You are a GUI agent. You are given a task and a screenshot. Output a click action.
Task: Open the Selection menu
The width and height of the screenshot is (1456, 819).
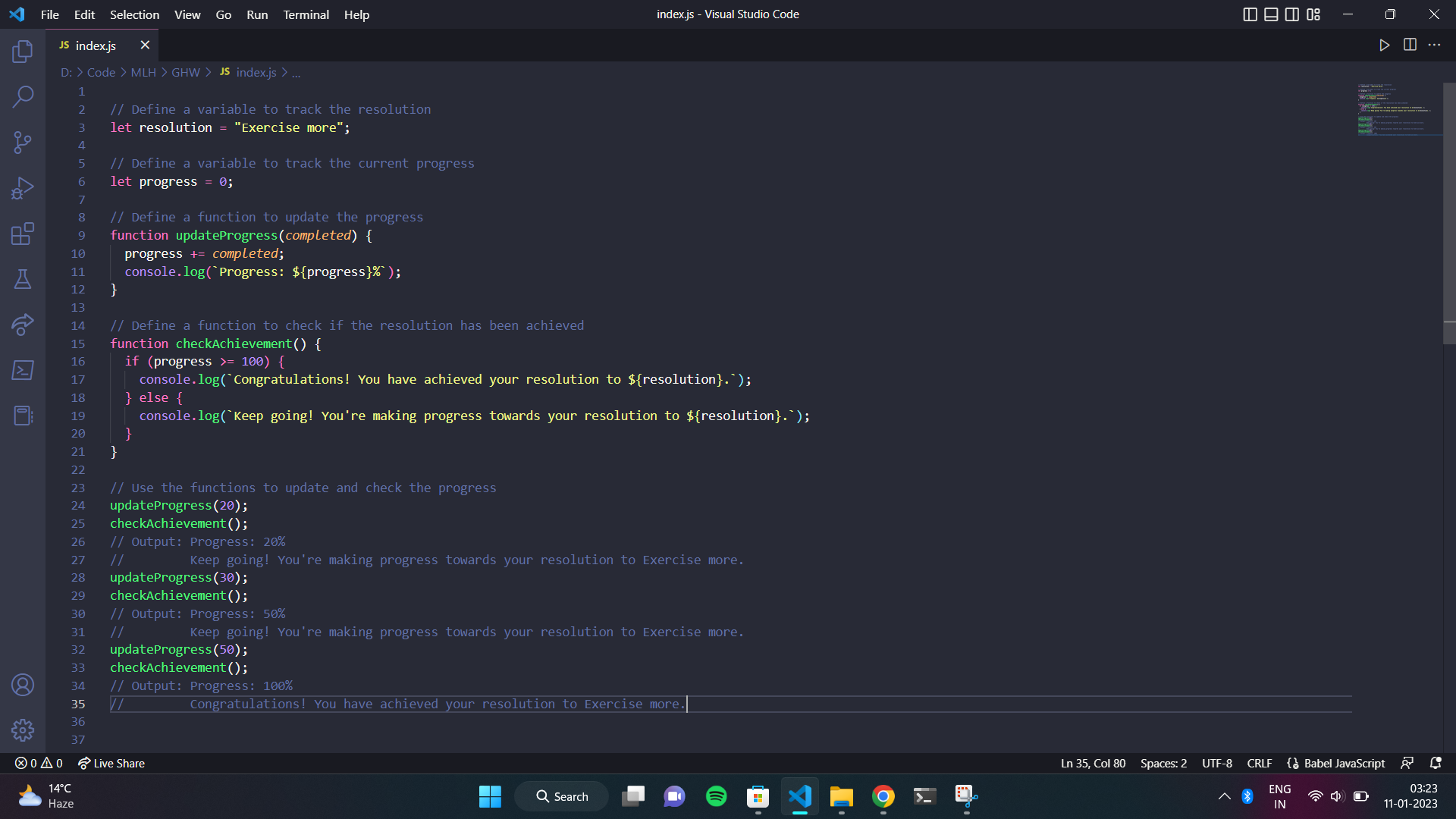click(x=134, y=14)
